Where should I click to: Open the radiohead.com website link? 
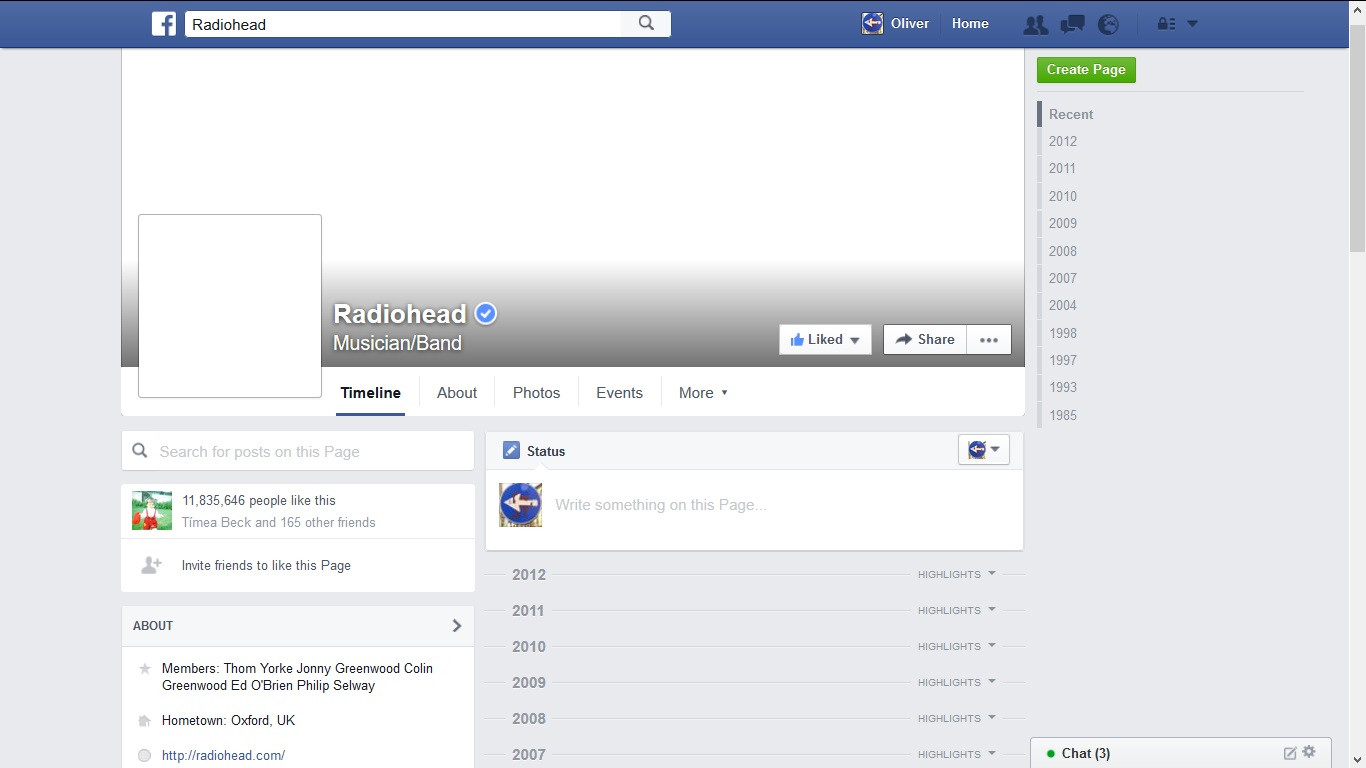223,756
